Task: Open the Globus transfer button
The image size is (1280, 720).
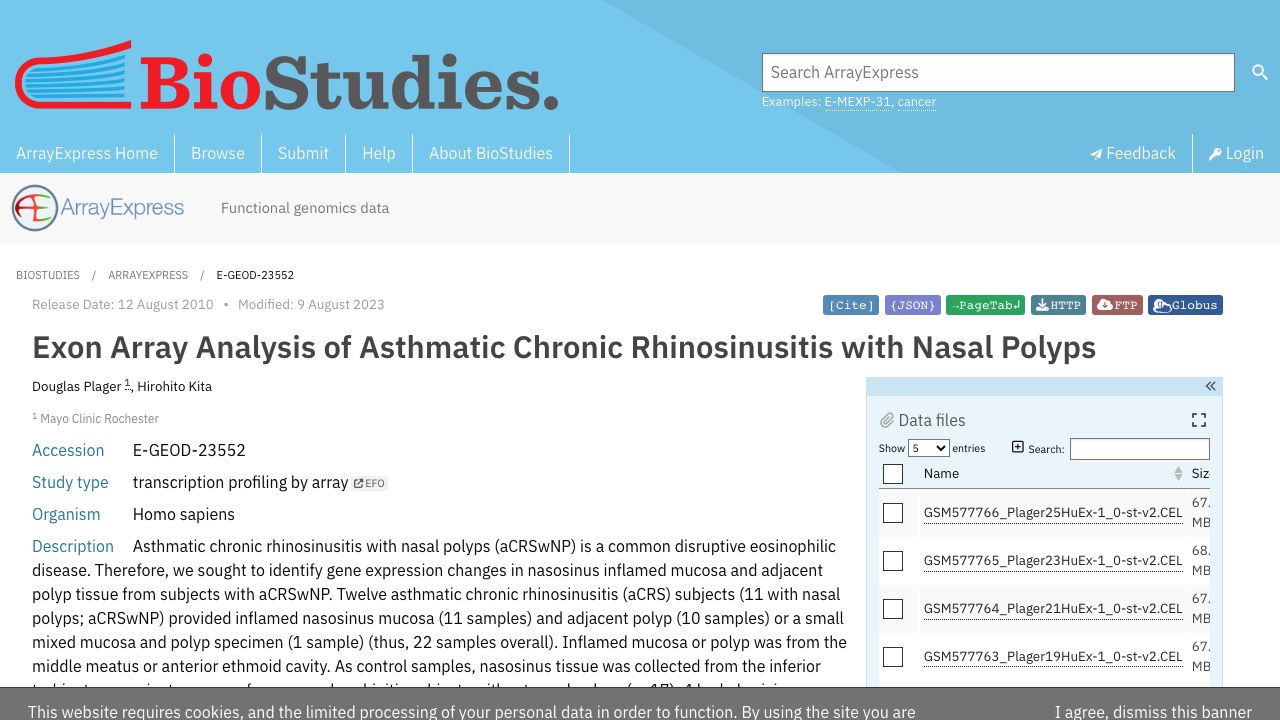Action: 1185,305
